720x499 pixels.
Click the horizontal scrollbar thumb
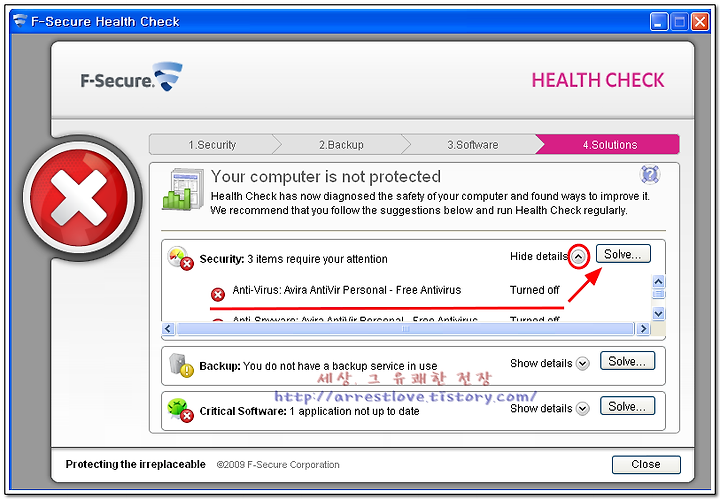pos(405,329)
